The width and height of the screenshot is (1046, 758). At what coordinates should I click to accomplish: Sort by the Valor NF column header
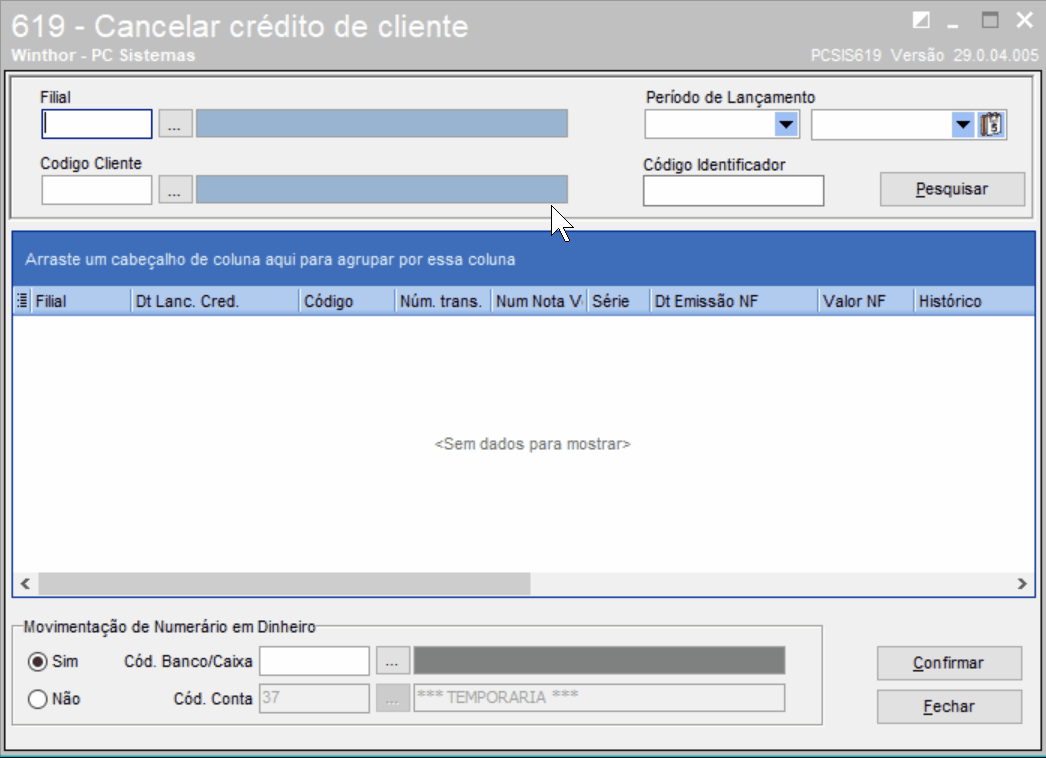[x=866, y=301]
